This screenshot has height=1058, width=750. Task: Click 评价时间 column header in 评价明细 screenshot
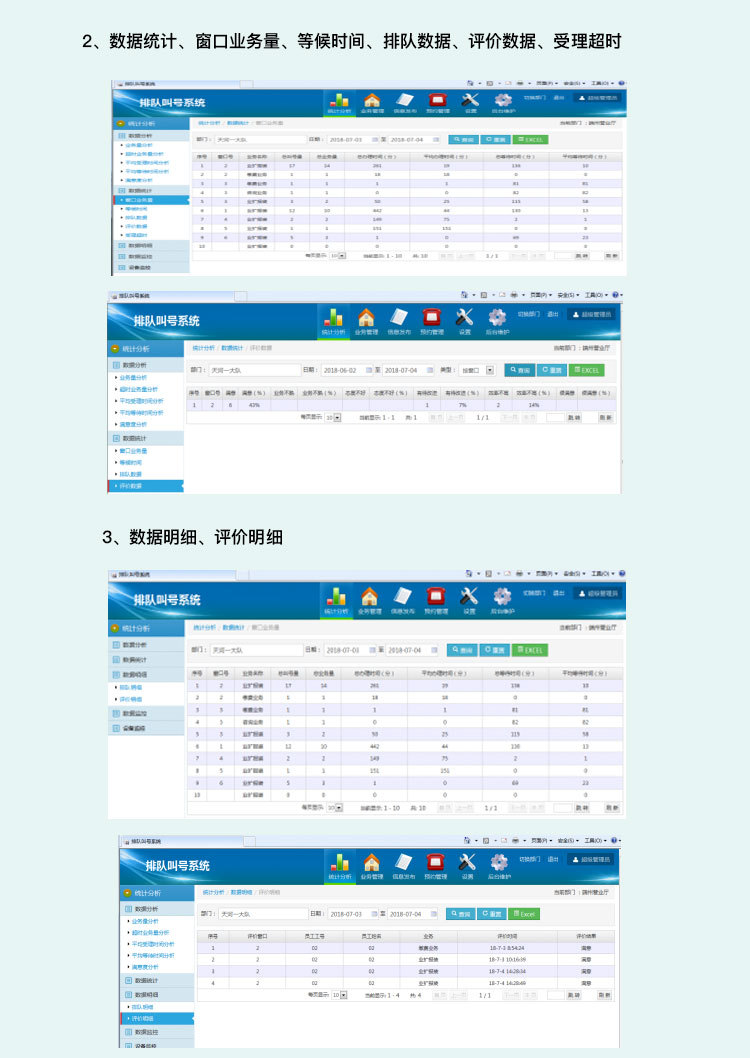(x=507, y=937)
